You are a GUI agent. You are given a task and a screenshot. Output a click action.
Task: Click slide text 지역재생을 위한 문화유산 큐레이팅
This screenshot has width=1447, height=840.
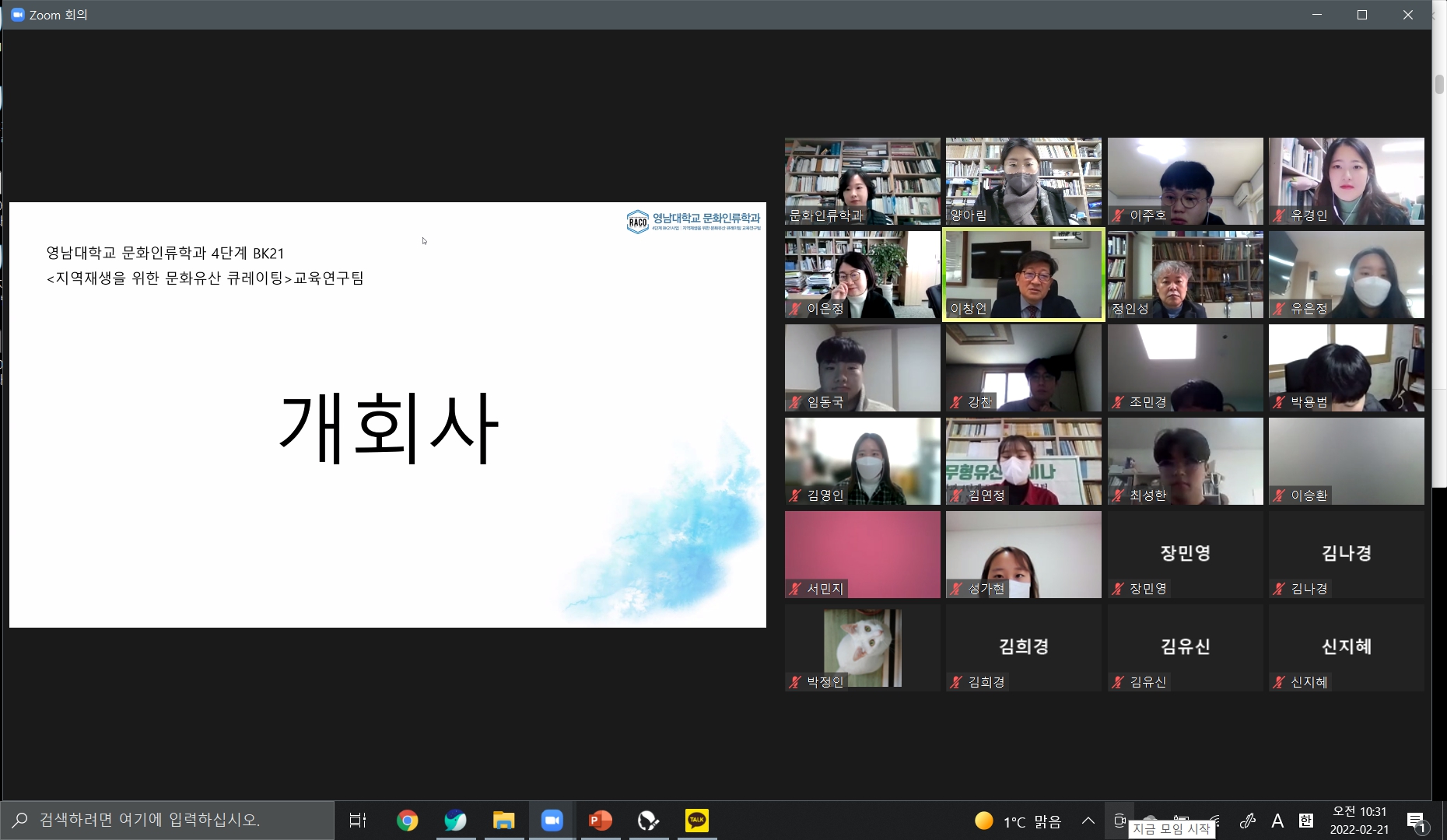[170, 278]
